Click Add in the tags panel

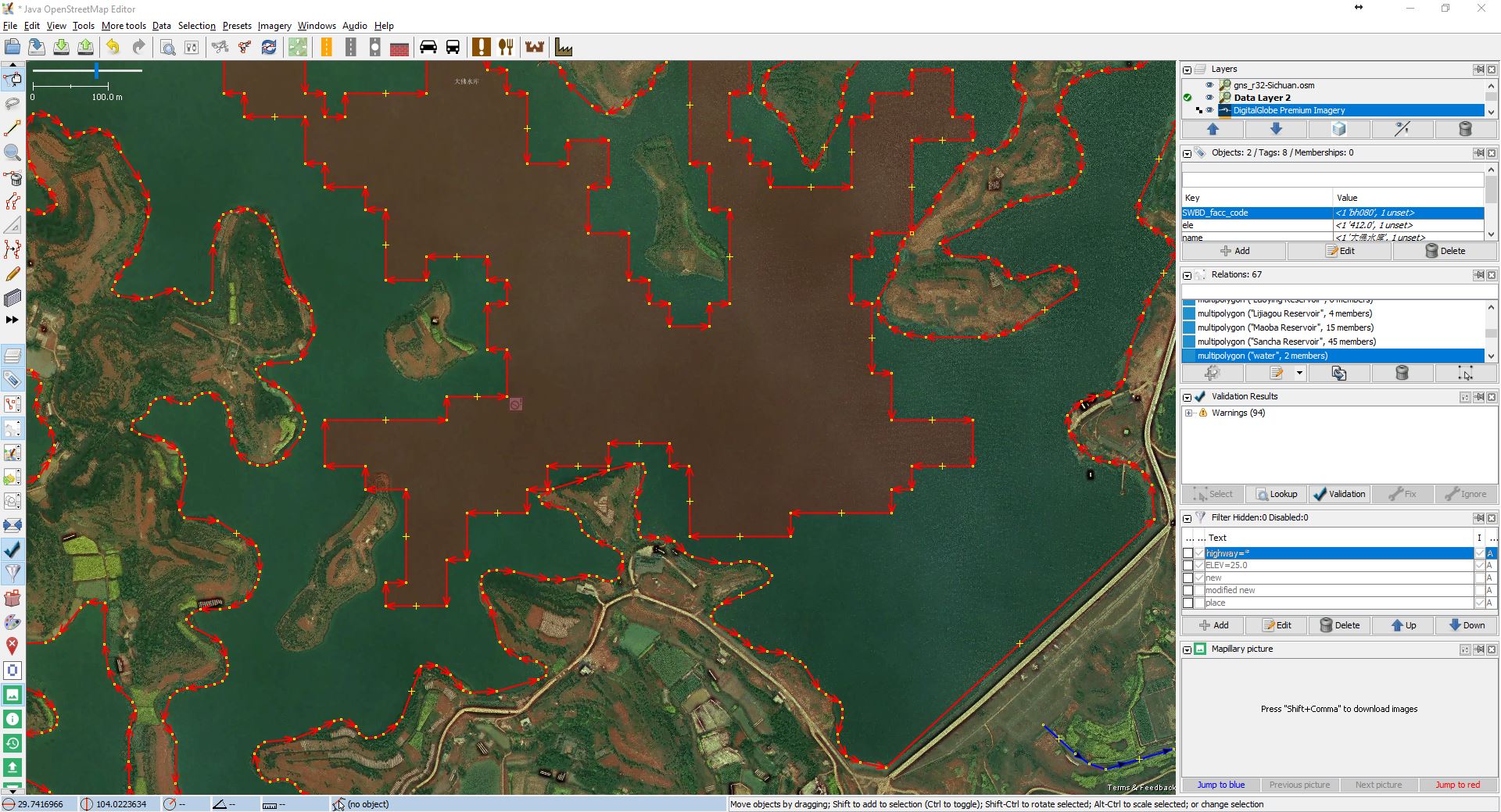click(1234, 251)
